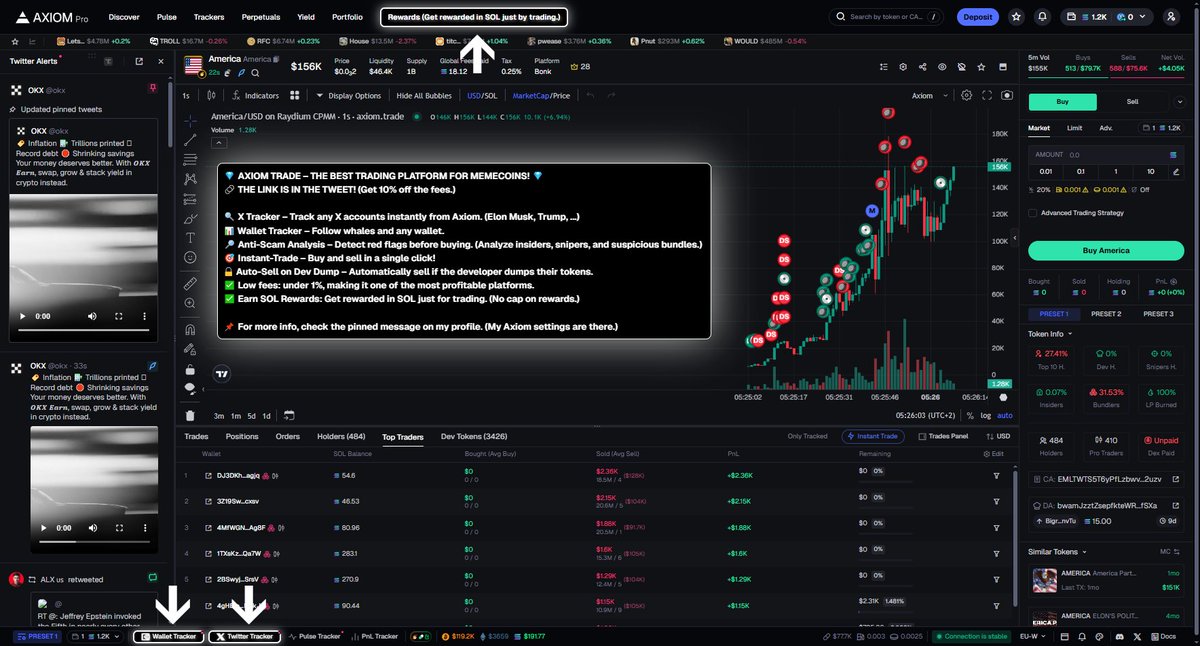The height and width of the screenshot is (646, 1200).
Task: Select the text annotation tool
Action: (x=190, y=238)
